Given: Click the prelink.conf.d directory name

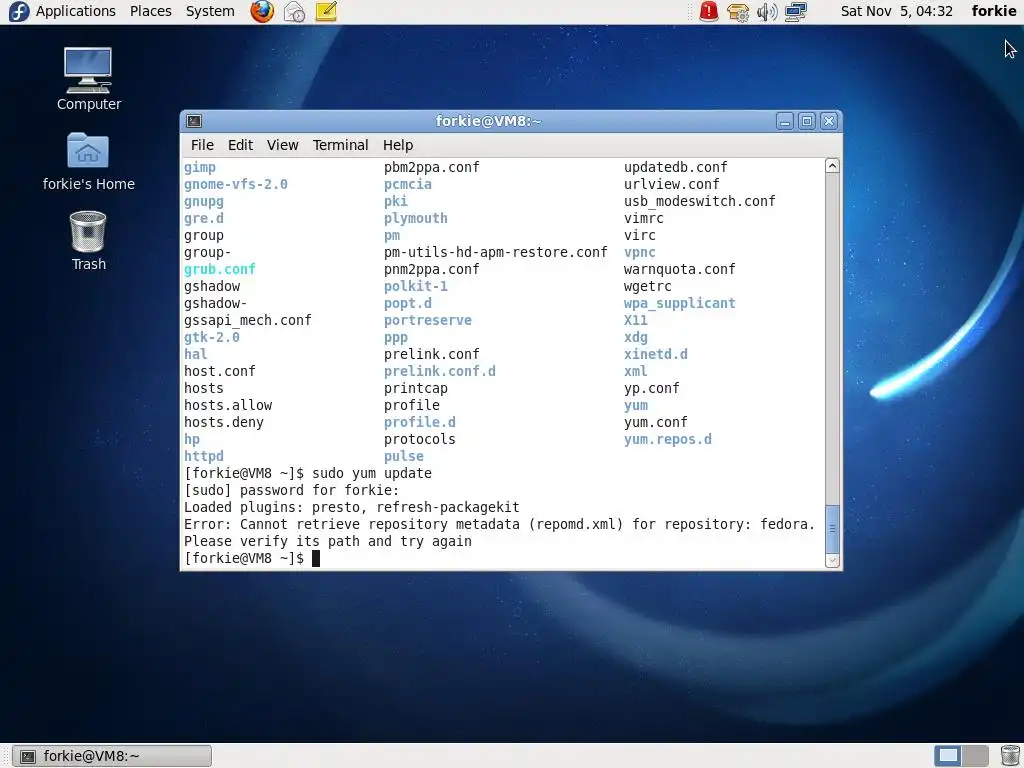Looking at the screenshot, I should coord(440,371).
